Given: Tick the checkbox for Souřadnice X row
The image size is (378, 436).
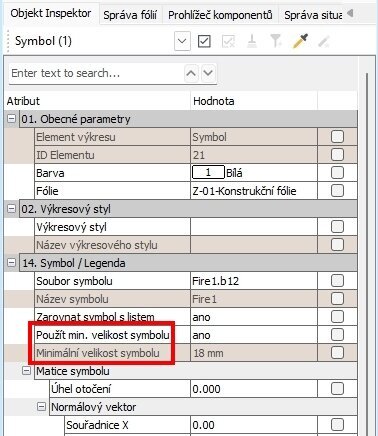Looking at the screenshot, I should [x=337, y=425].
